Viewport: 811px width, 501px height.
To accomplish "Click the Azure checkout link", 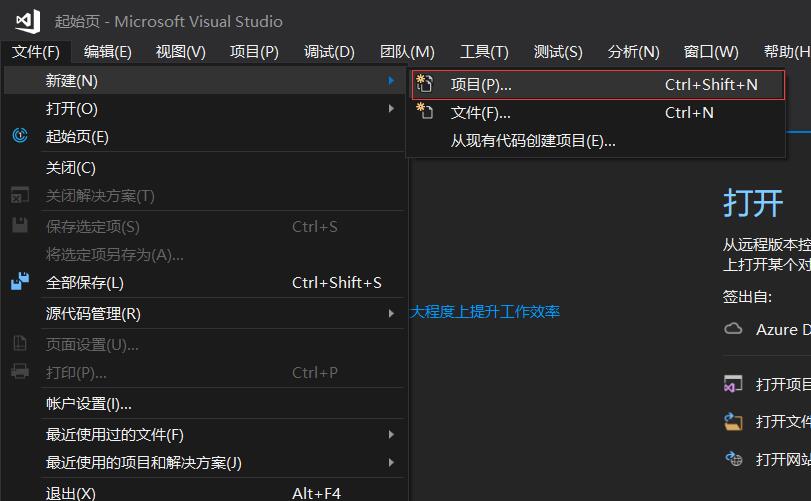I will click(x=783, y=329).
